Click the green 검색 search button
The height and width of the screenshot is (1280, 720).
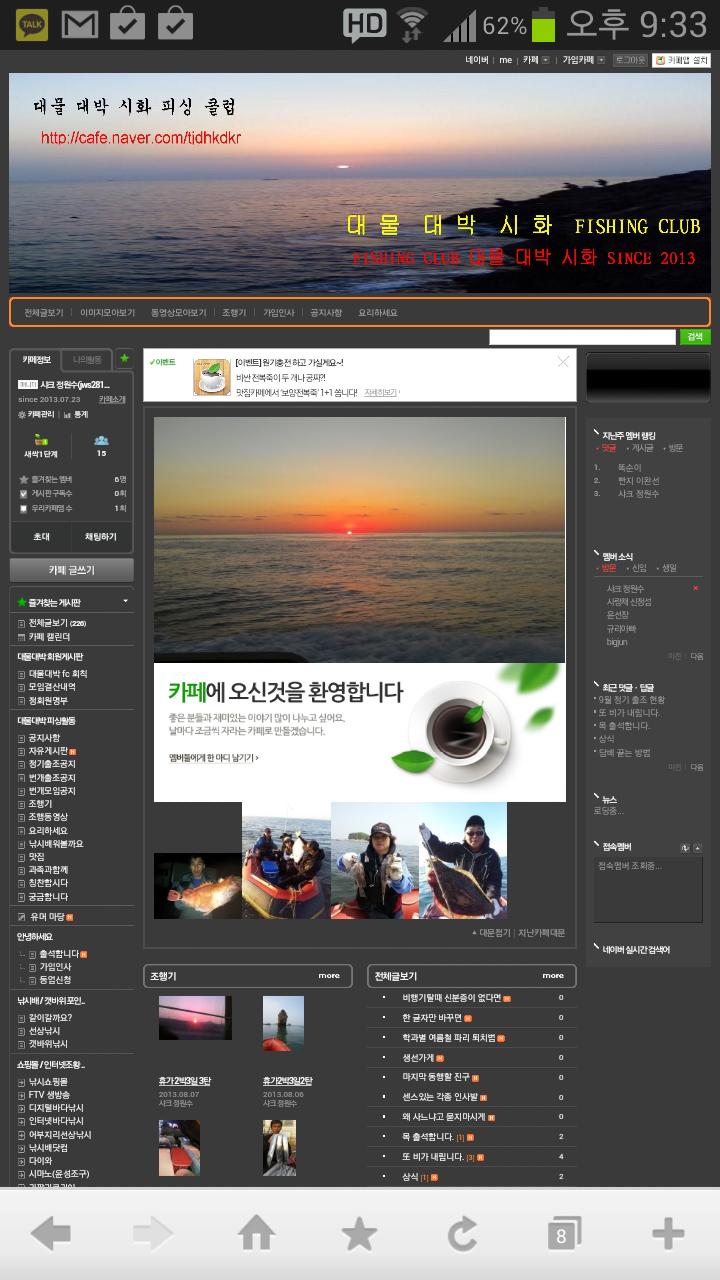694,337
